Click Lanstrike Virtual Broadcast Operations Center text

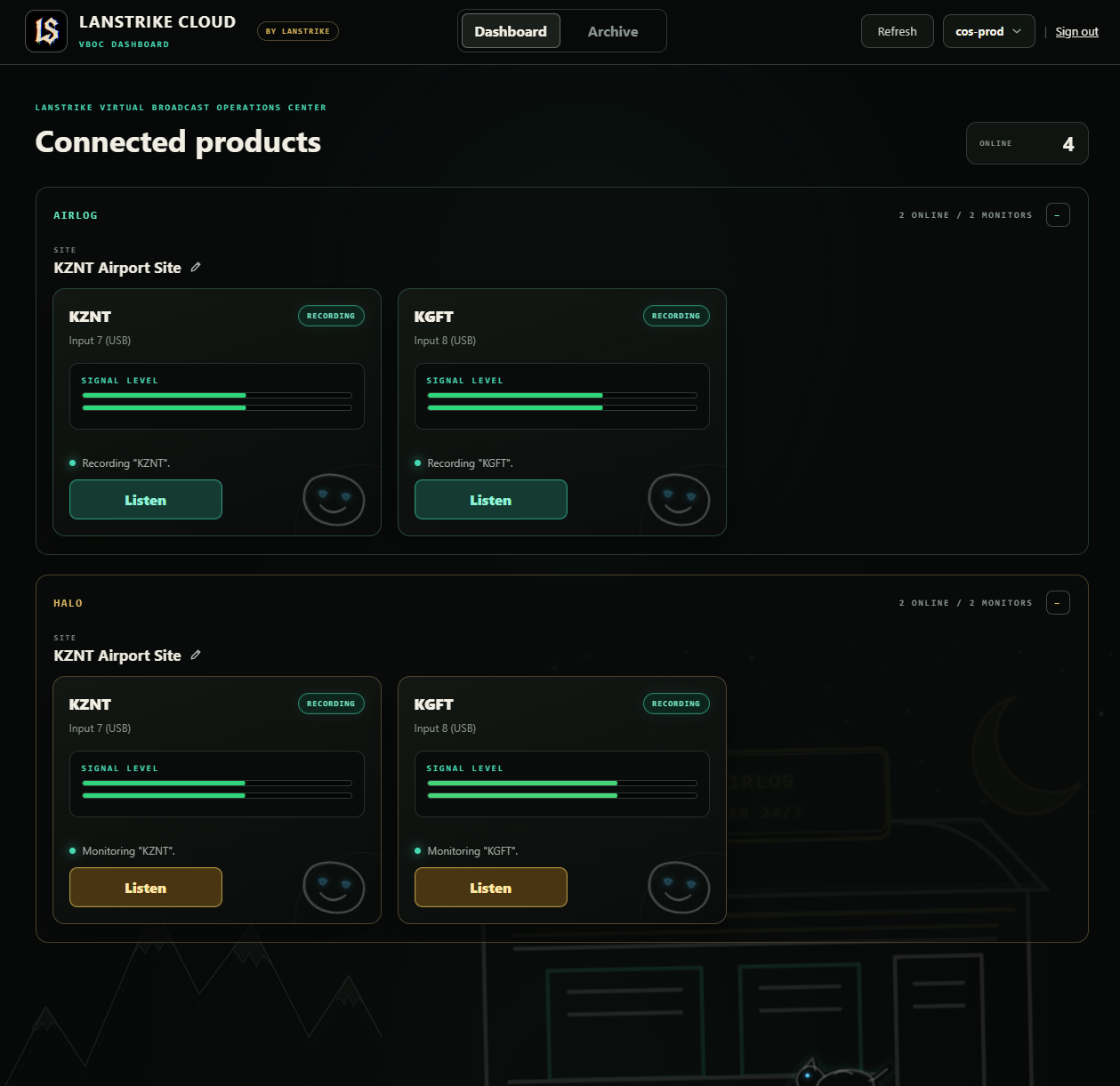(181, 108)
